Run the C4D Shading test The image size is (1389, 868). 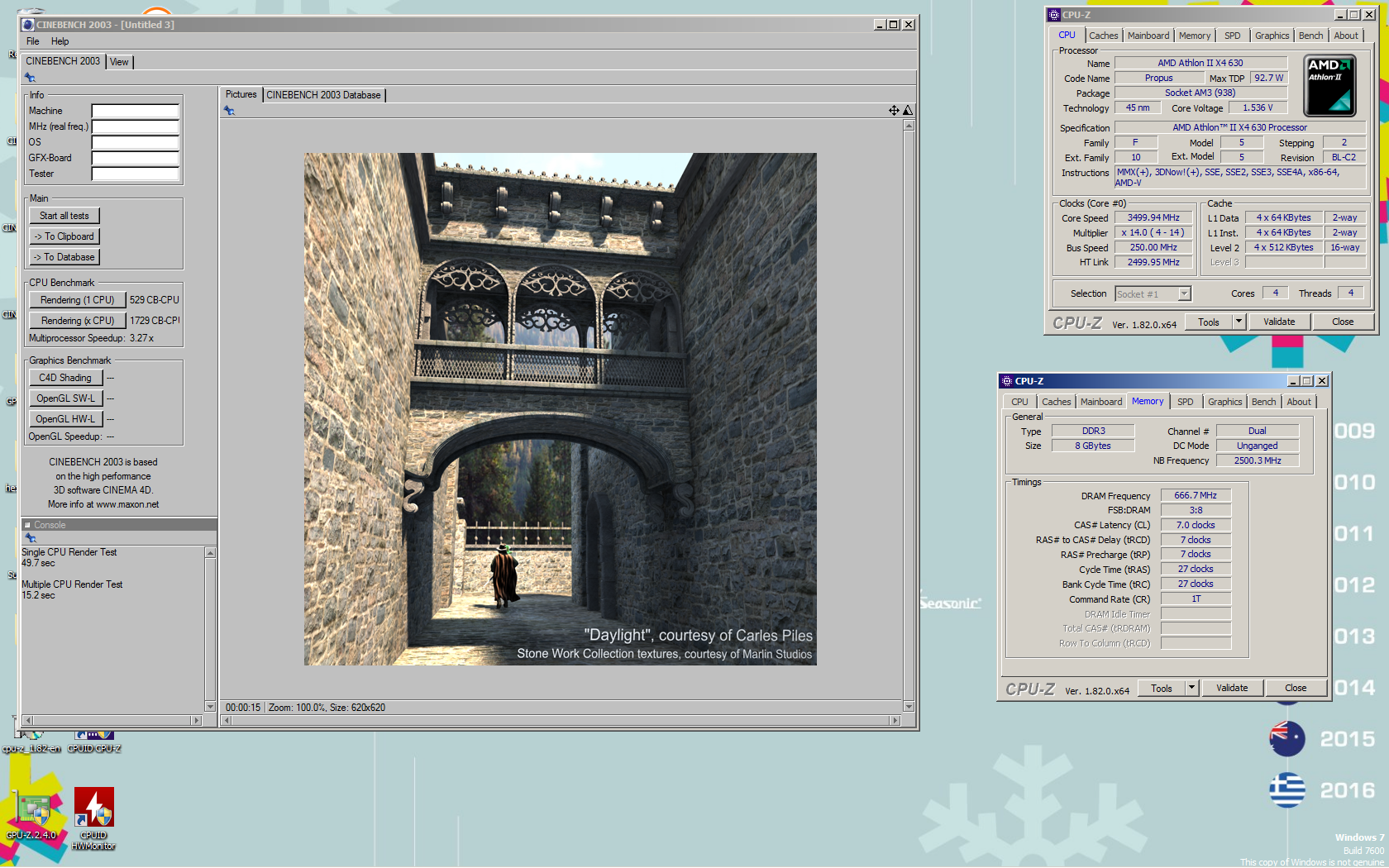(65, 378)
